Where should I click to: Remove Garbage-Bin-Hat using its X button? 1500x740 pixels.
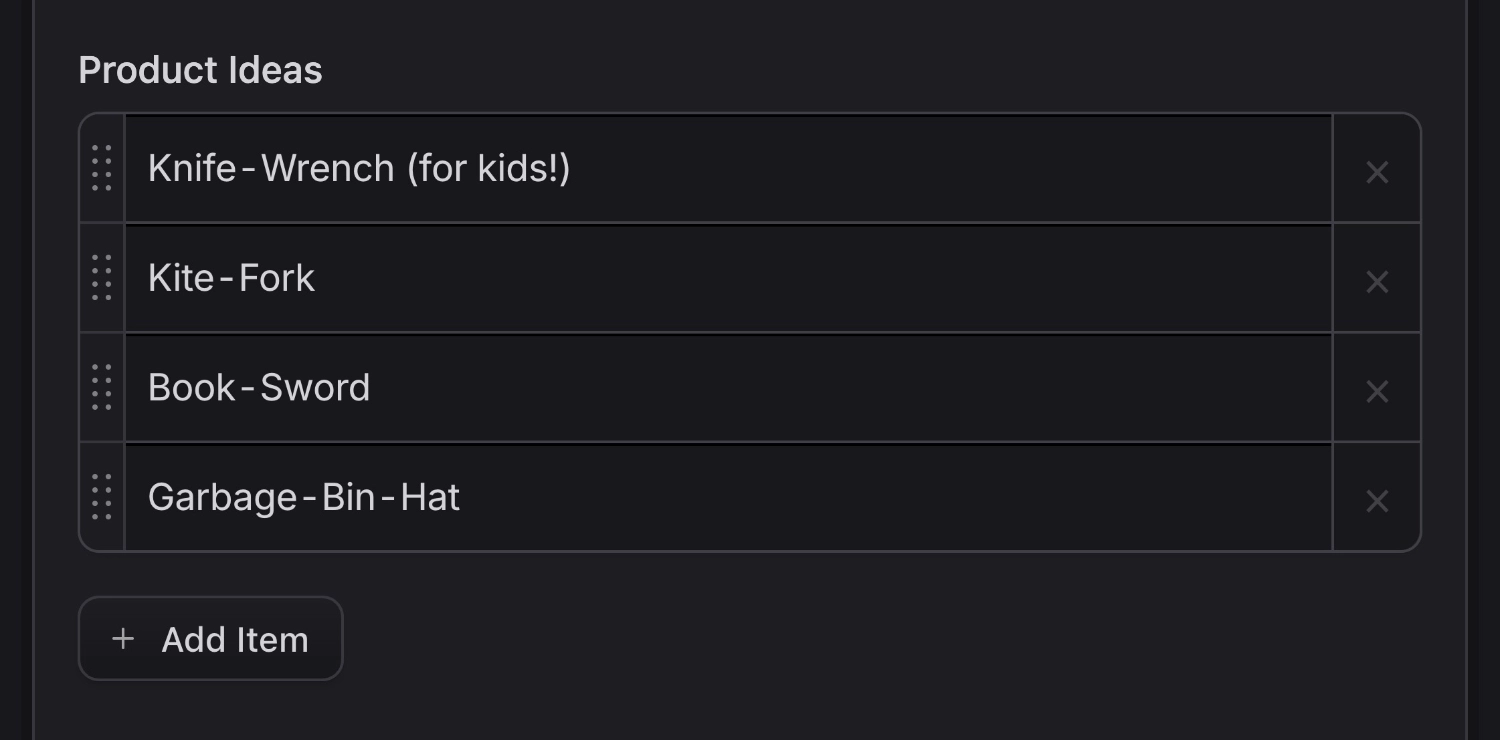[1377, 500]
